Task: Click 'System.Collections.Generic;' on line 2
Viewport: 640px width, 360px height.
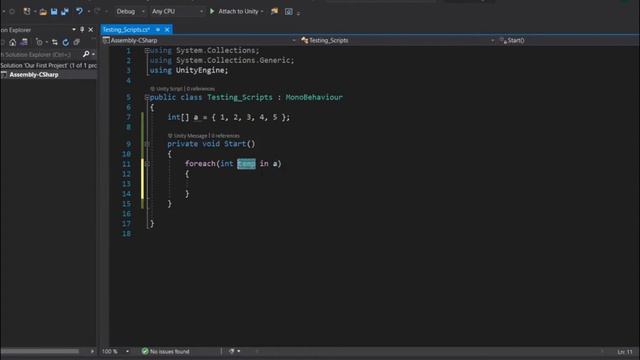Action: [235, 60]
